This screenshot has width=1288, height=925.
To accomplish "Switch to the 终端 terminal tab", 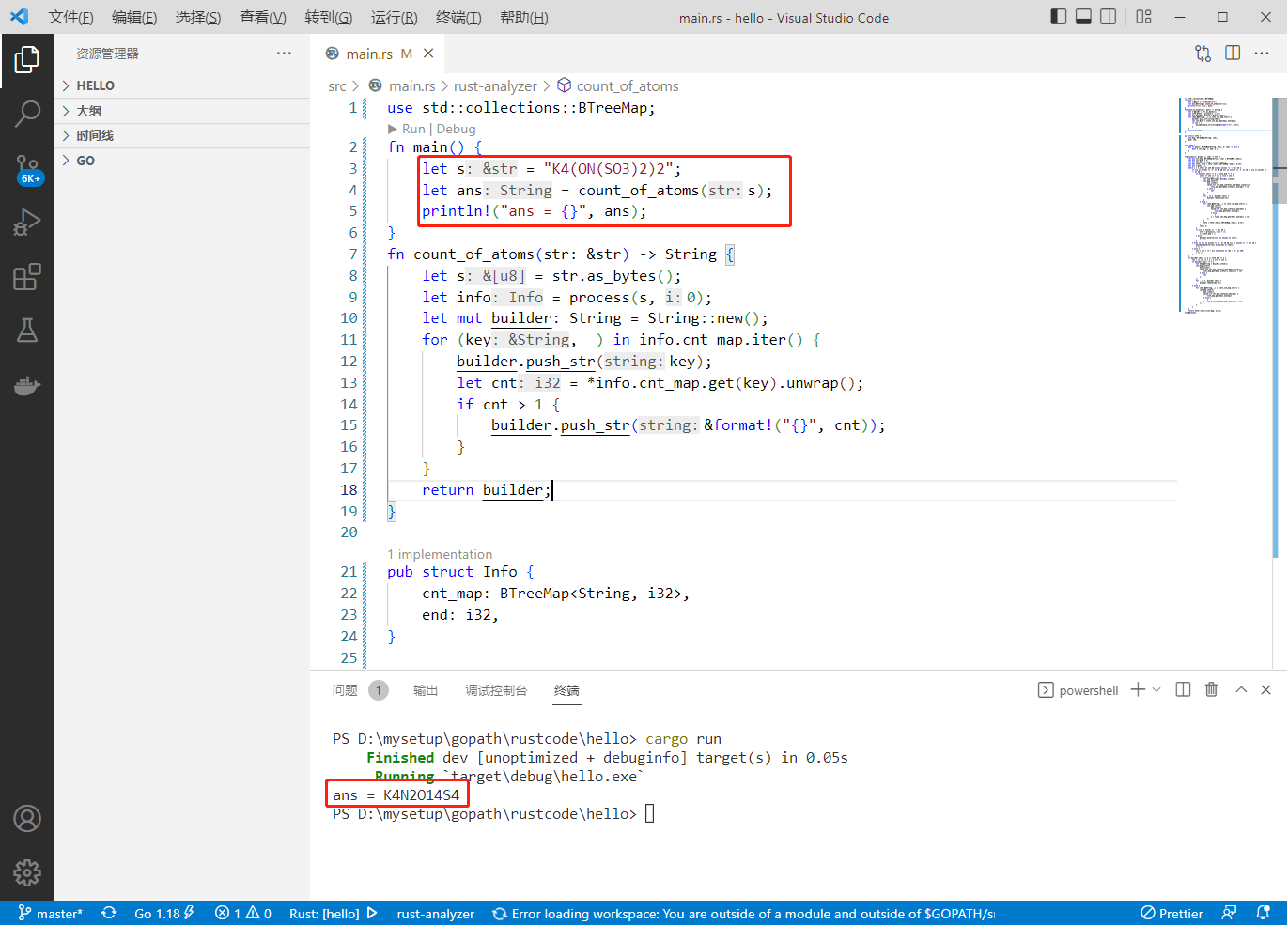I will click(566, 690).
